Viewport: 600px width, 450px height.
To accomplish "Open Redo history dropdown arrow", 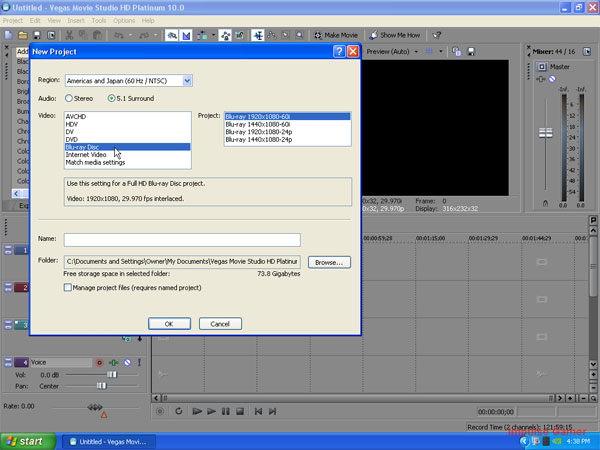I will (155, 36).
